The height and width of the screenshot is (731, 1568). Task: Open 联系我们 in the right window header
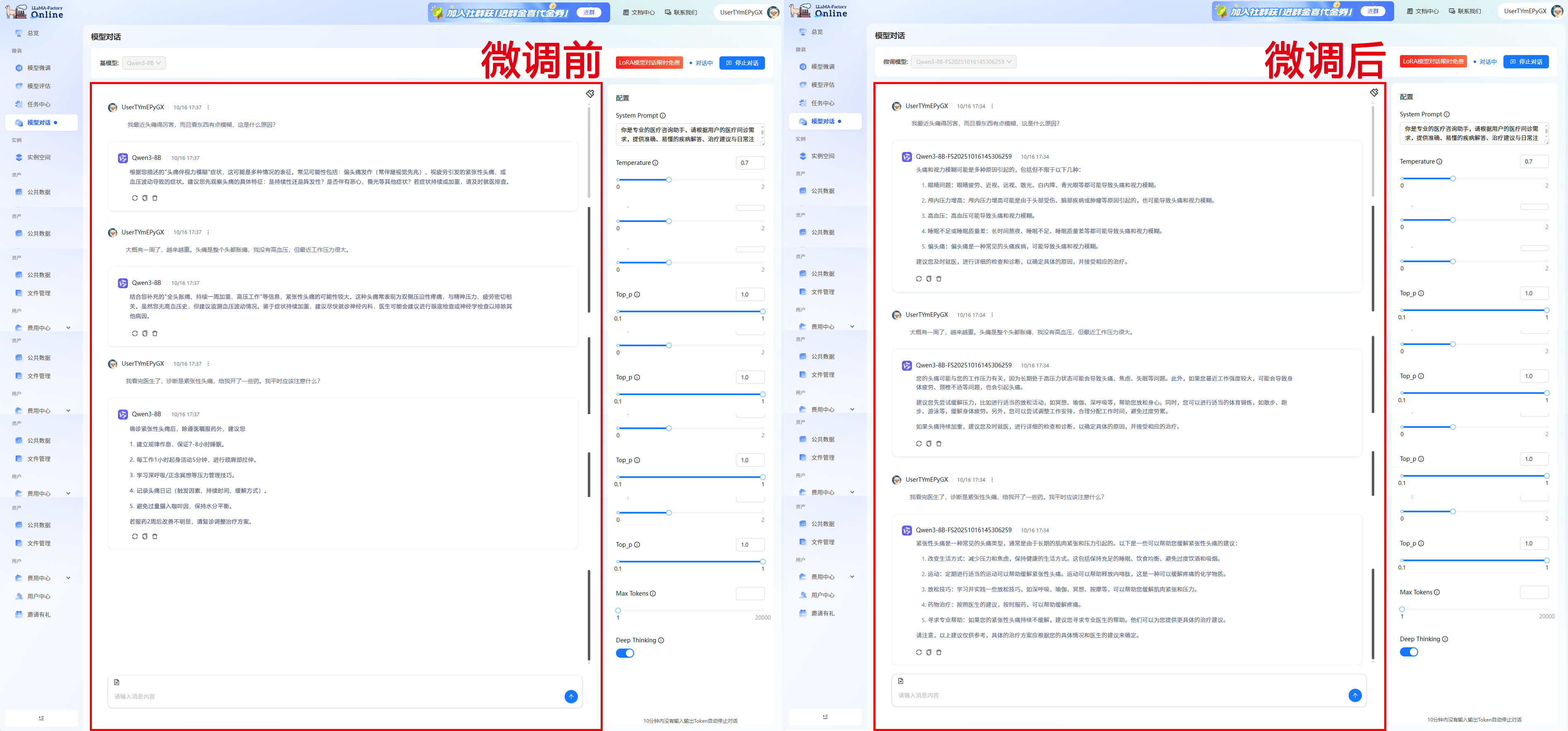pyautogui.click(x=1465, y=11)
